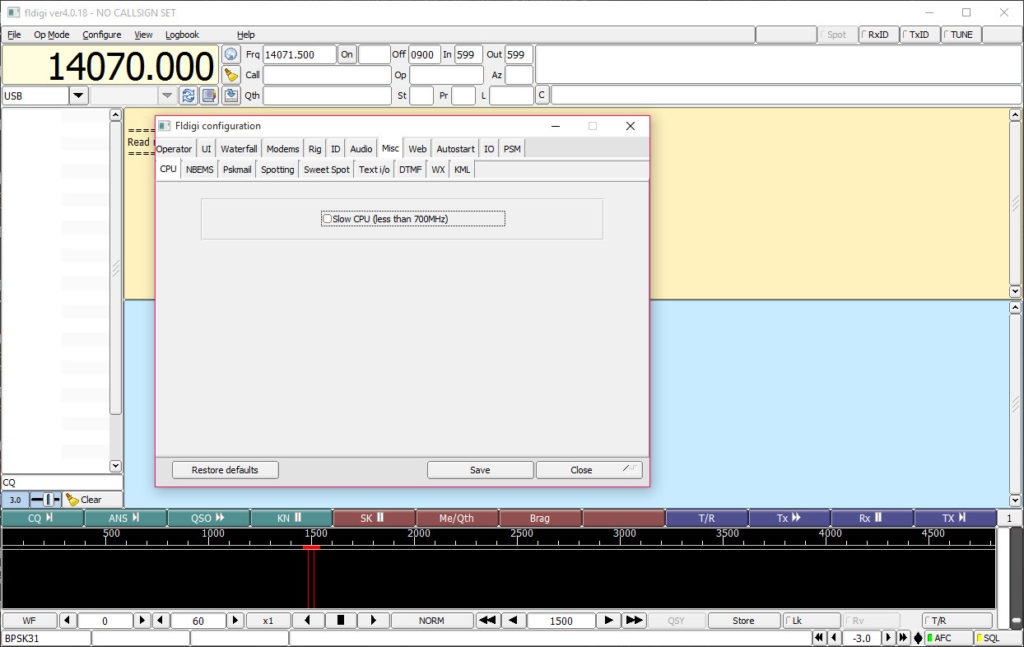
Task: Shift waterfall right with the arrow
Action: point(373,620)
